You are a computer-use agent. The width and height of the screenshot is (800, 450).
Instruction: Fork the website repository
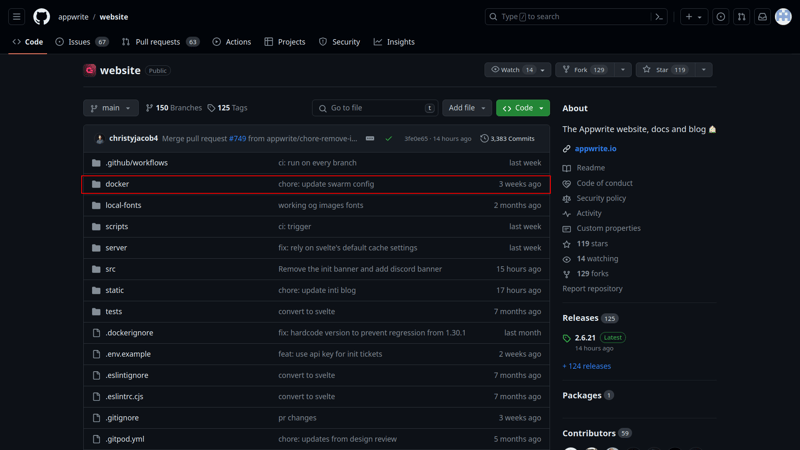point(585,70)
